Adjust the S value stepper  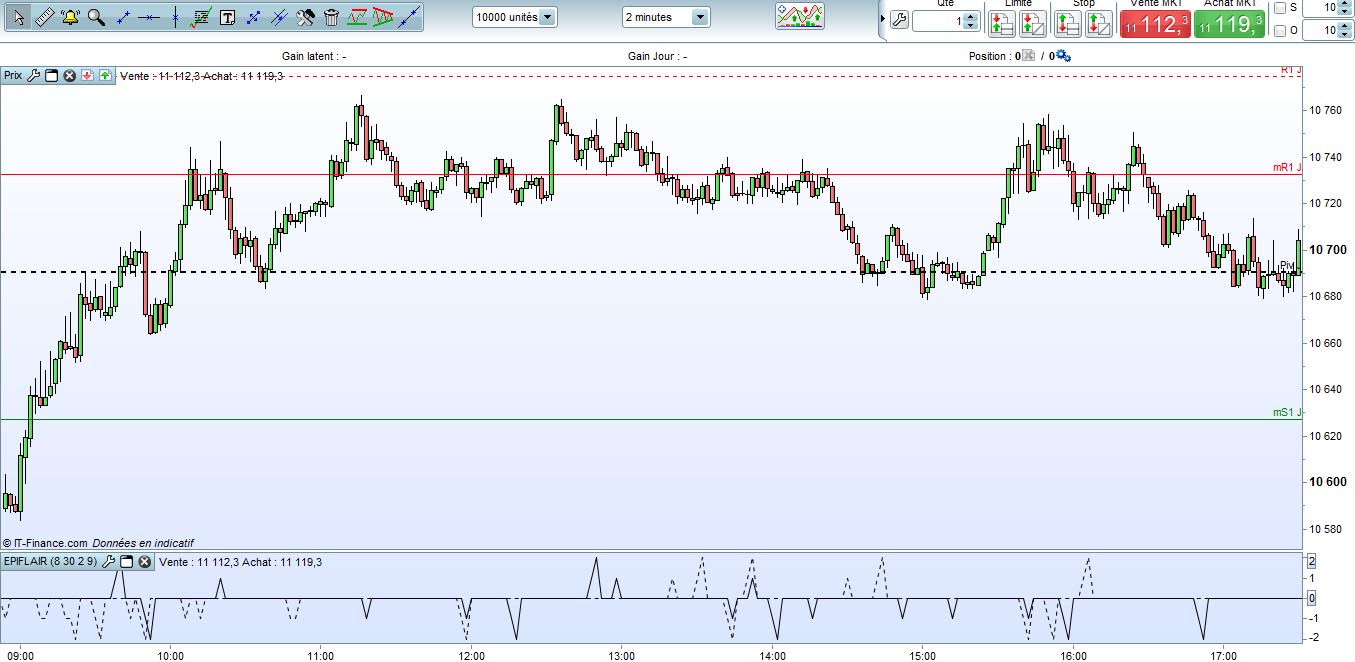coord(1346,7)
